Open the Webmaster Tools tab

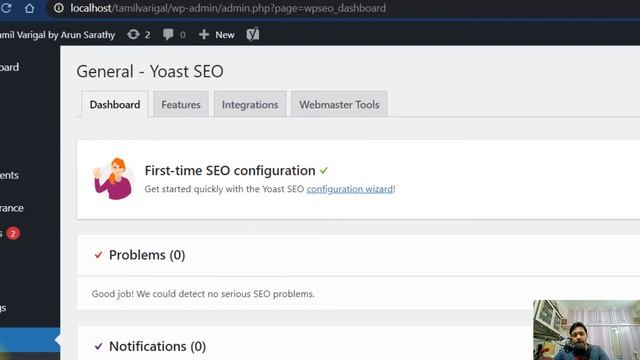pos(339,104)
